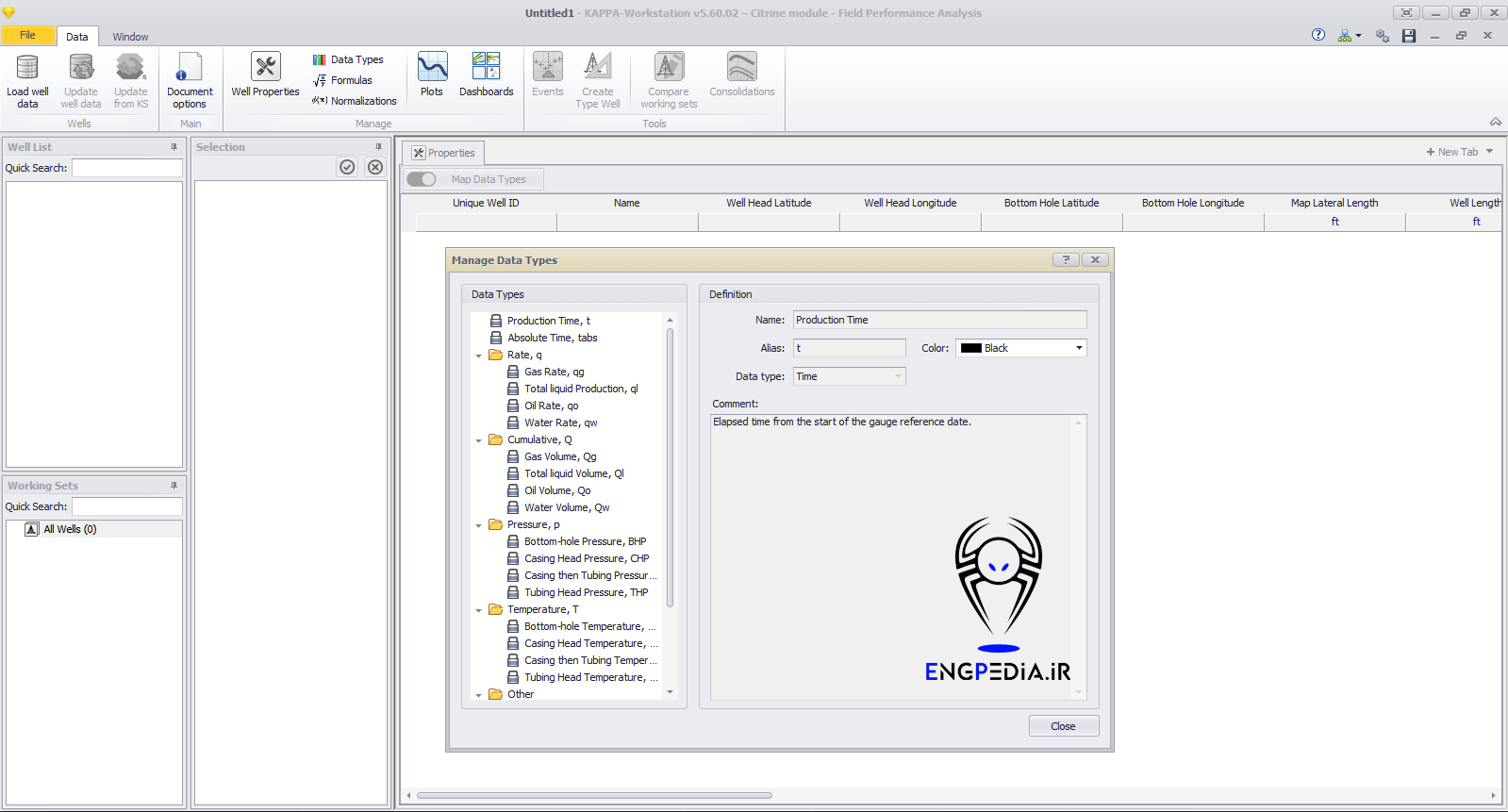The height and width of the screenshot is (812, 1508).
Task: Collapse the Pressure, p tree folder
Action: [x=479, y=525]
